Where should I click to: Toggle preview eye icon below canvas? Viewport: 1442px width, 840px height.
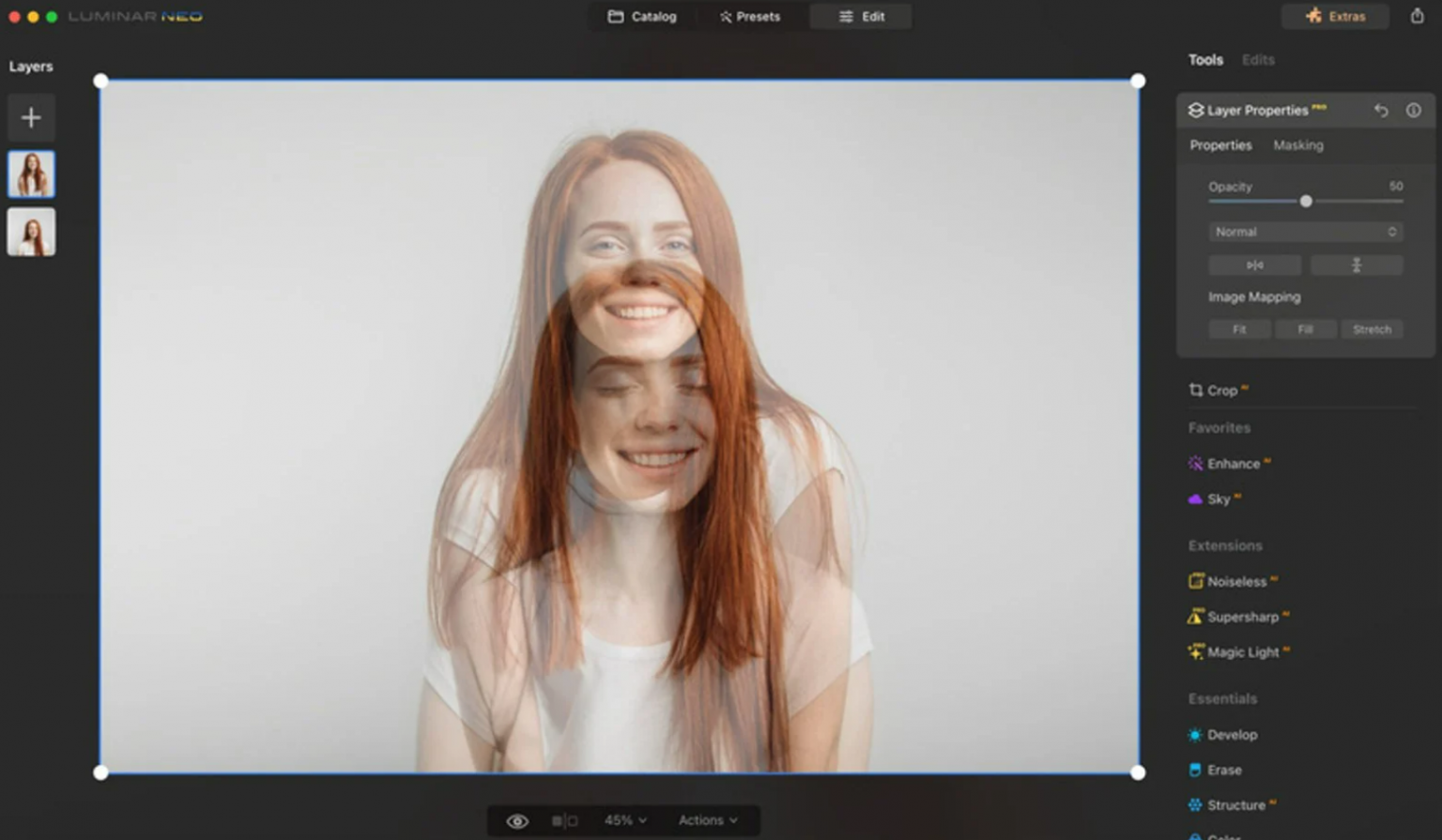pyautogui.click(x=517, y=821)
